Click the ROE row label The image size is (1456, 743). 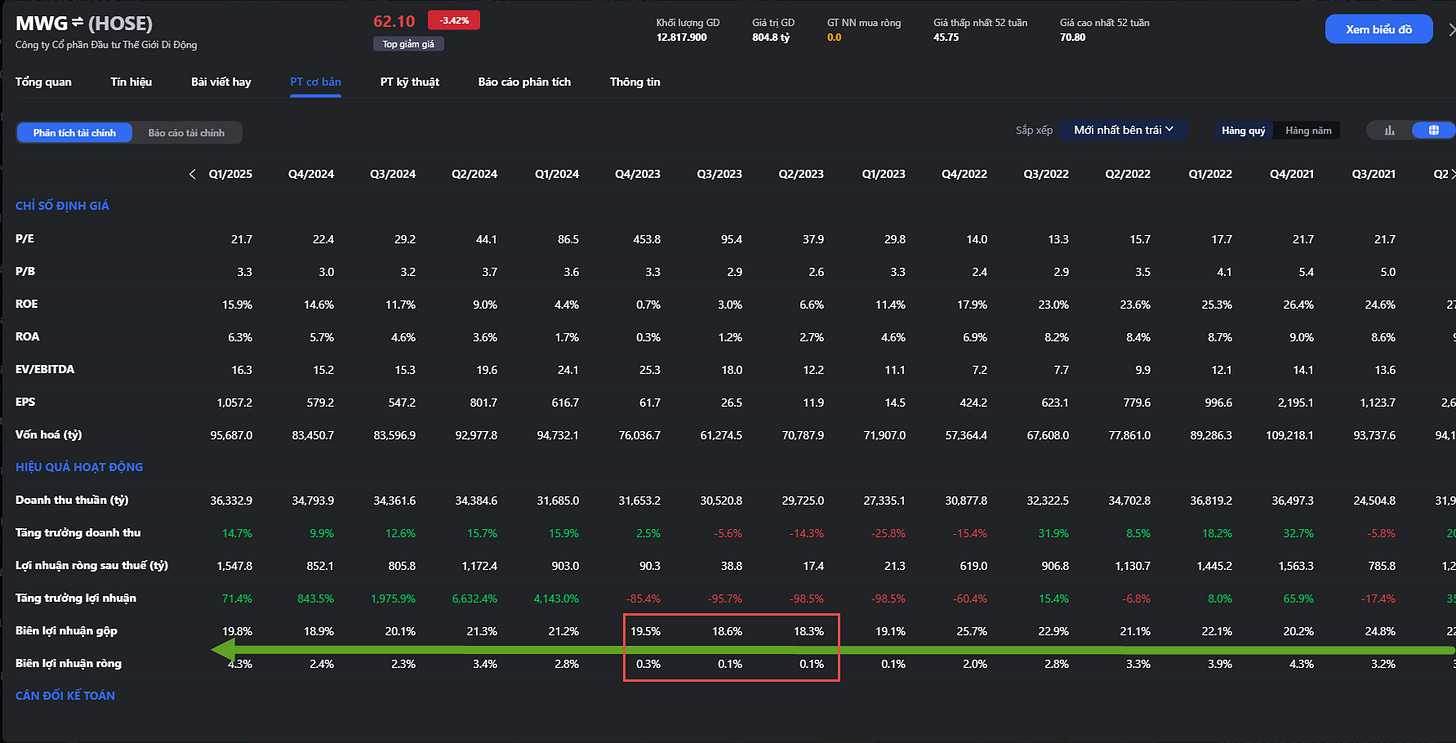27,304
